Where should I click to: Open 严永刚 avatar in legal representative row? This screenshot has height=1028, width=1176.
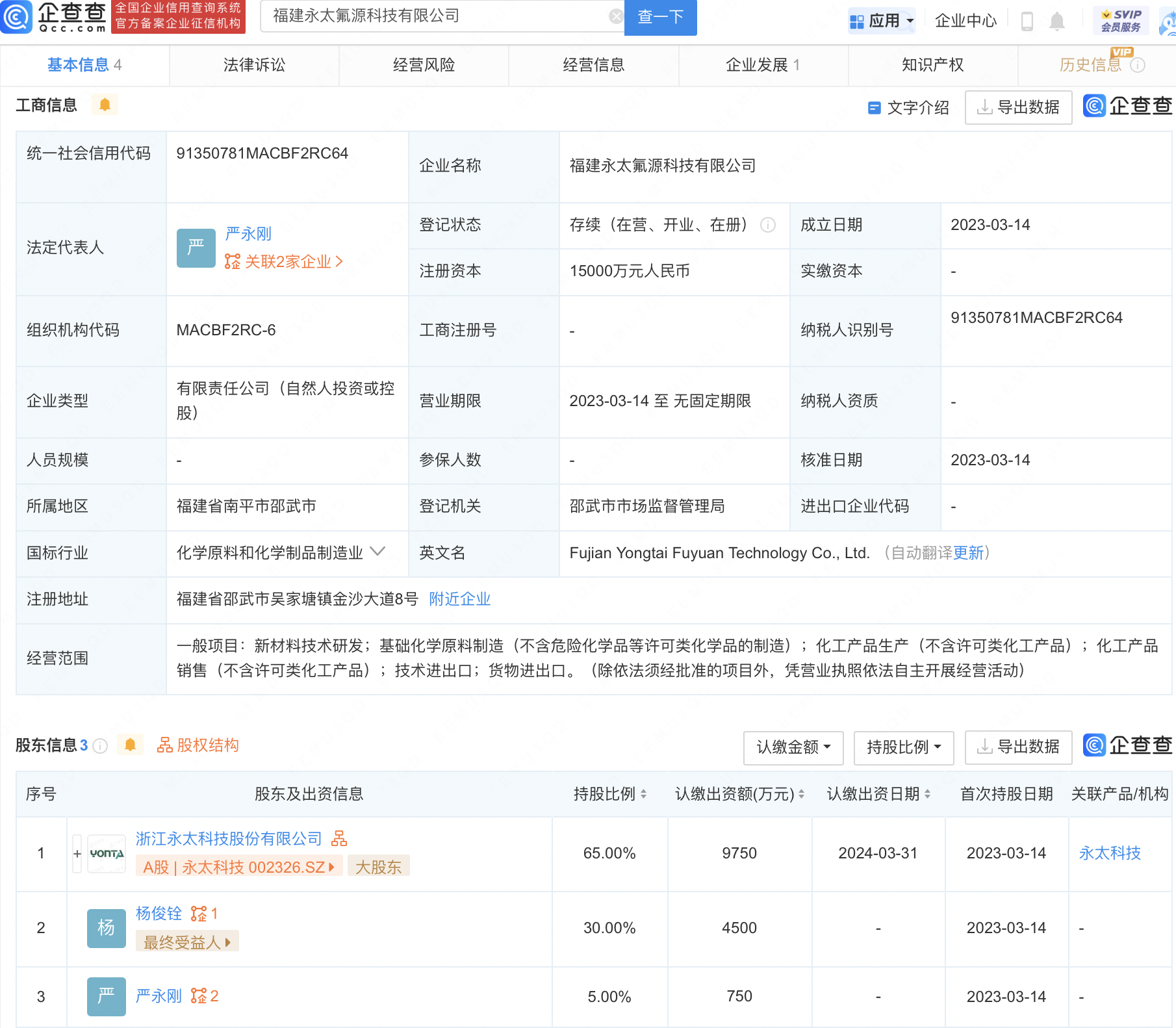[196, 248]
